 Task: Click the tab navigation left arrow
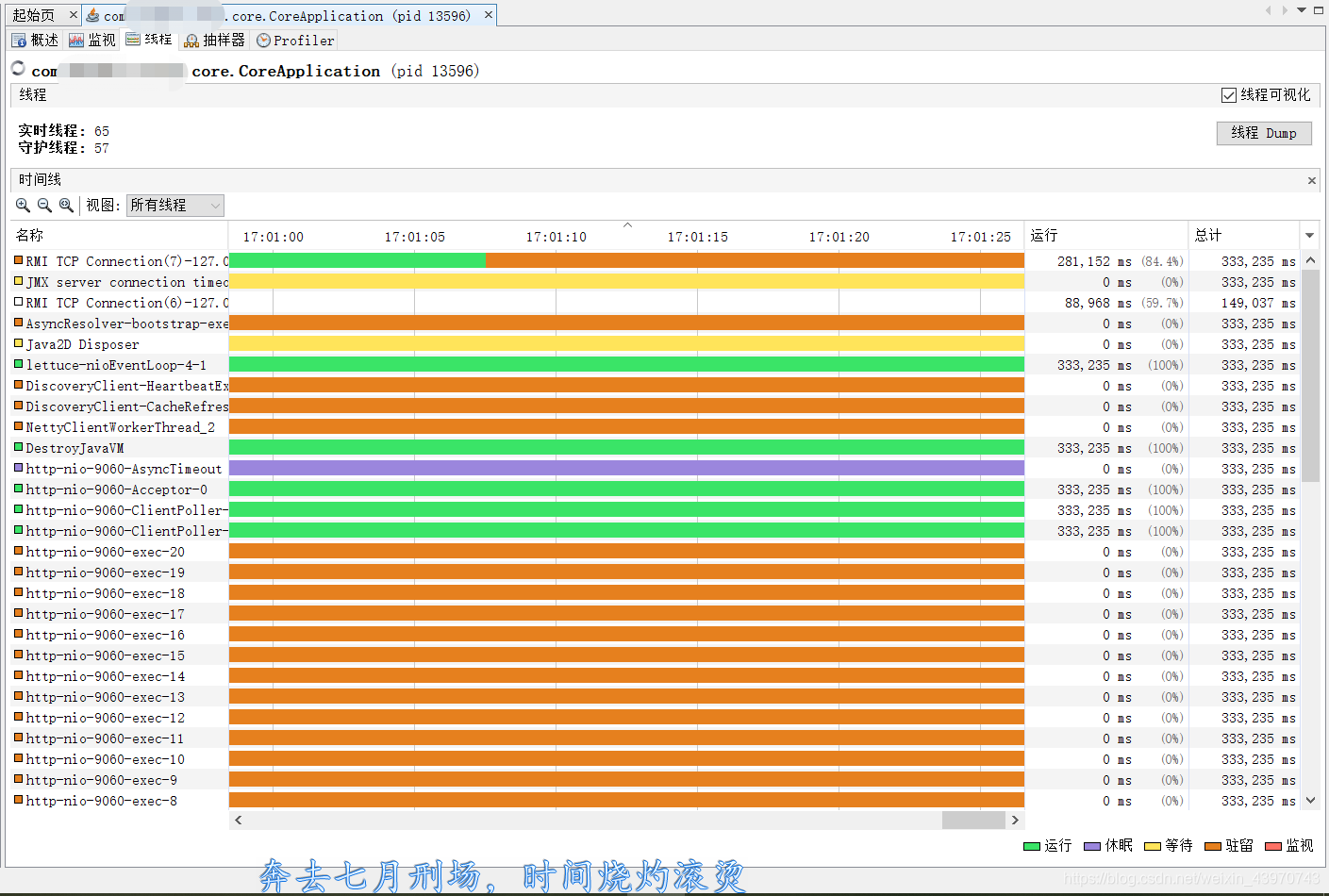[1269, 10]
